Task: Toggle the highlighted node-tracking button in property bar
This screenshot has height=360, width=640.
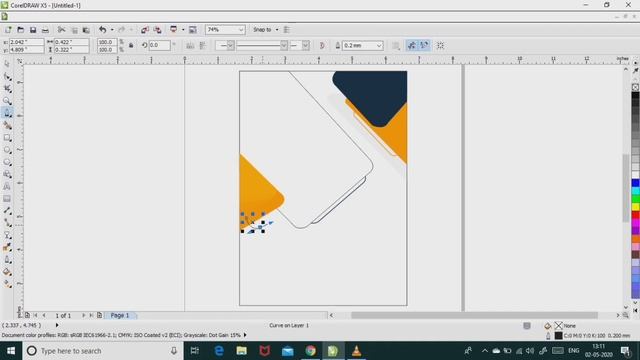Action: pyautogui.click(x=412, y=46)
